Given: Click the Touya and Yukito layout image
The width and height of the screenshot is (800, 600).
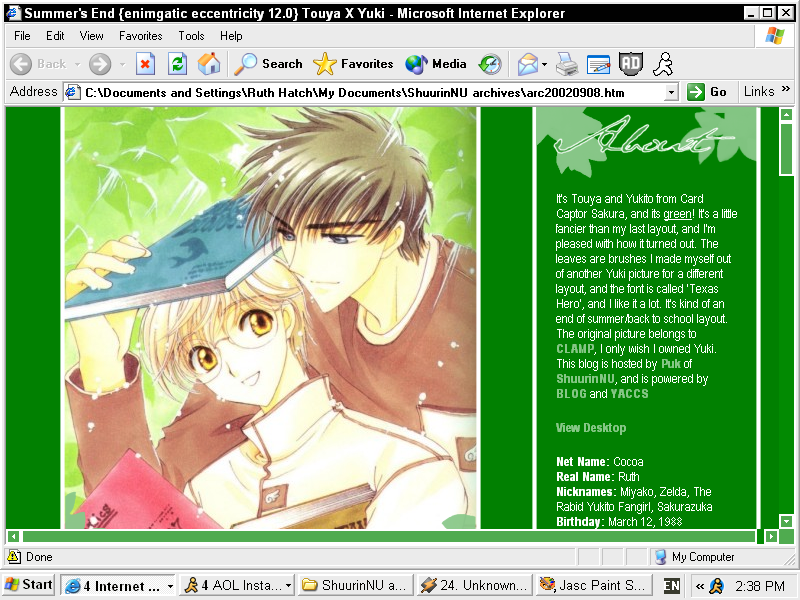Looking at the screenshot, I should (x=270, y=318).
